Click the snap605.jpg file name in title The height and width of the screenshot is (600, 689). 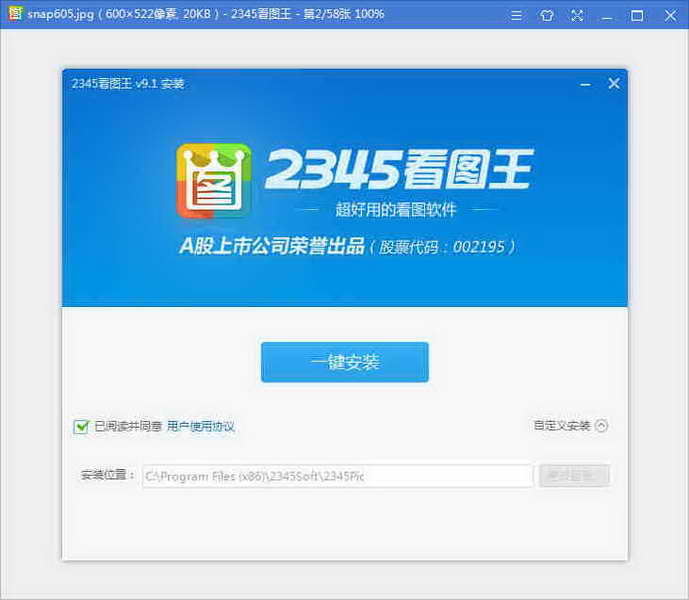[61, 14]
